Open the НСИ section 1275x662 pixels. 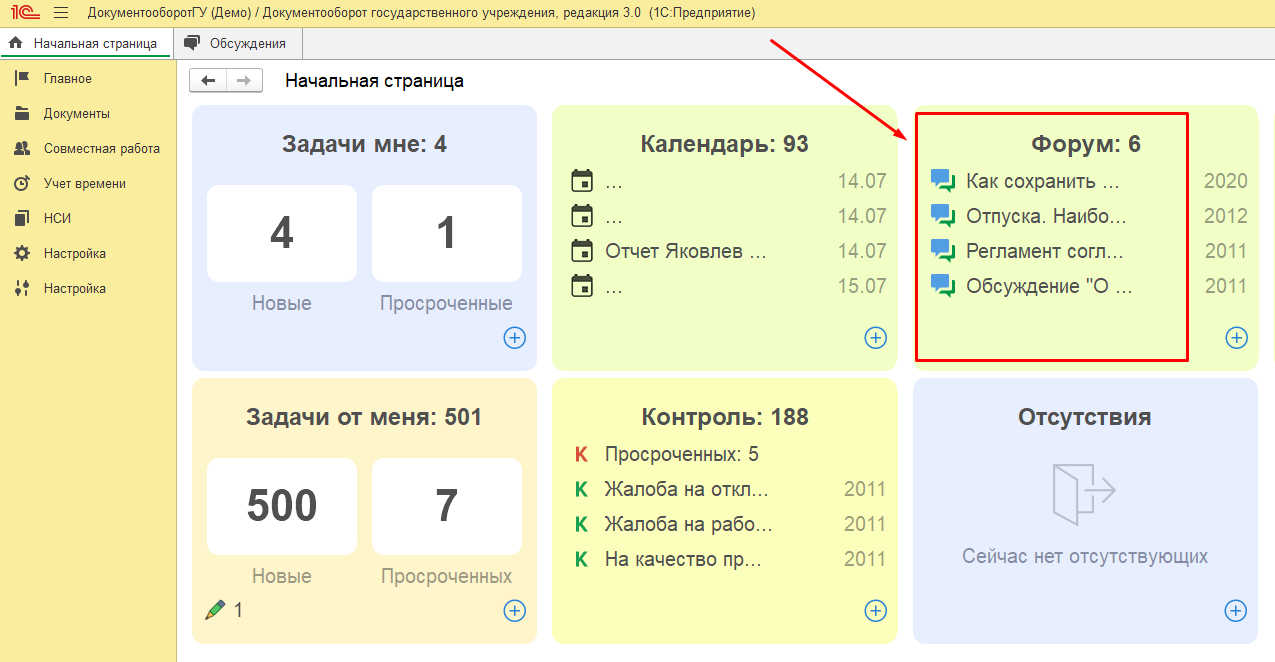tap(57, 219)
